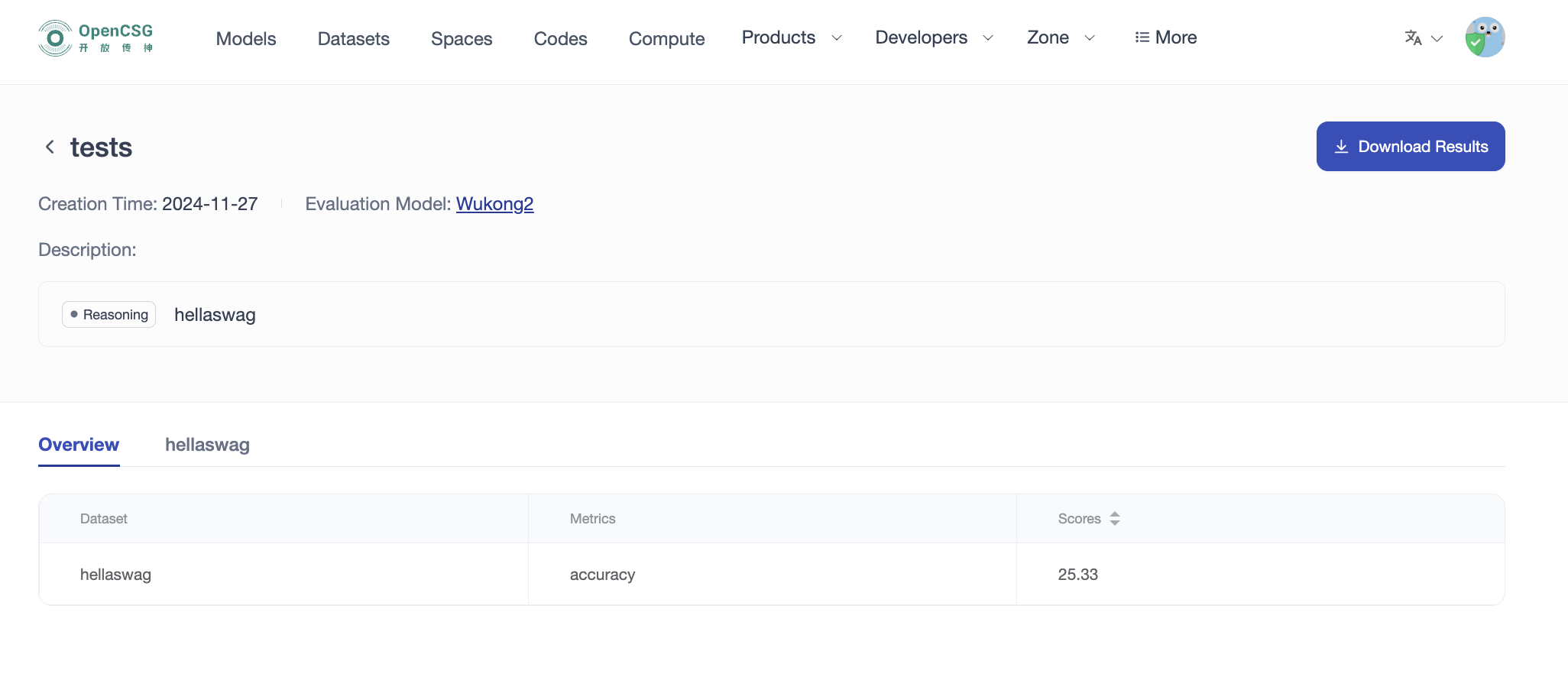Click the Scores column sort arrows
Screen dimensions: 1568x677
point(1115,519)
